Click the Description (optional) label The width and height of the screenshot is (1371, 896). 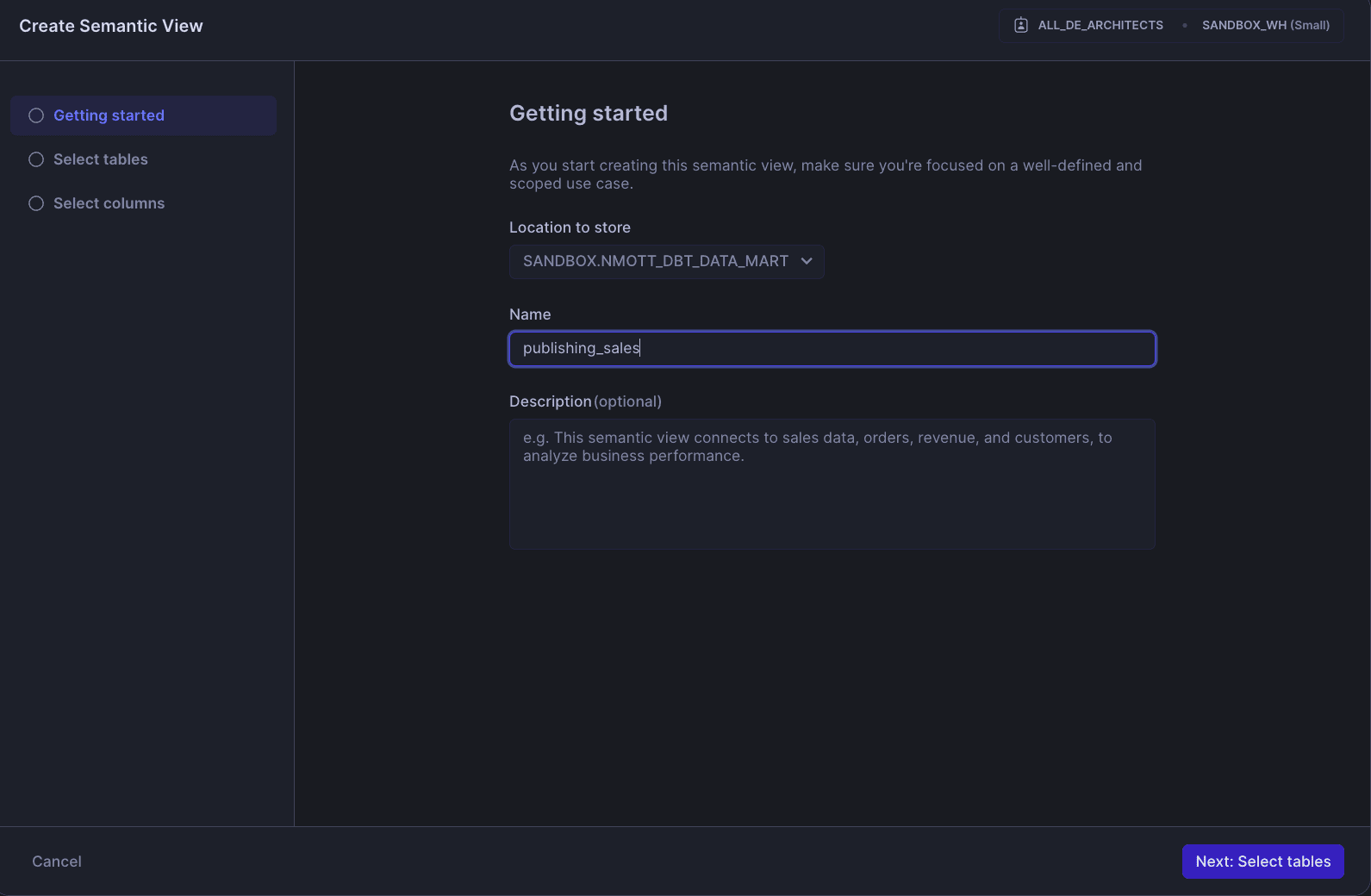585,401
